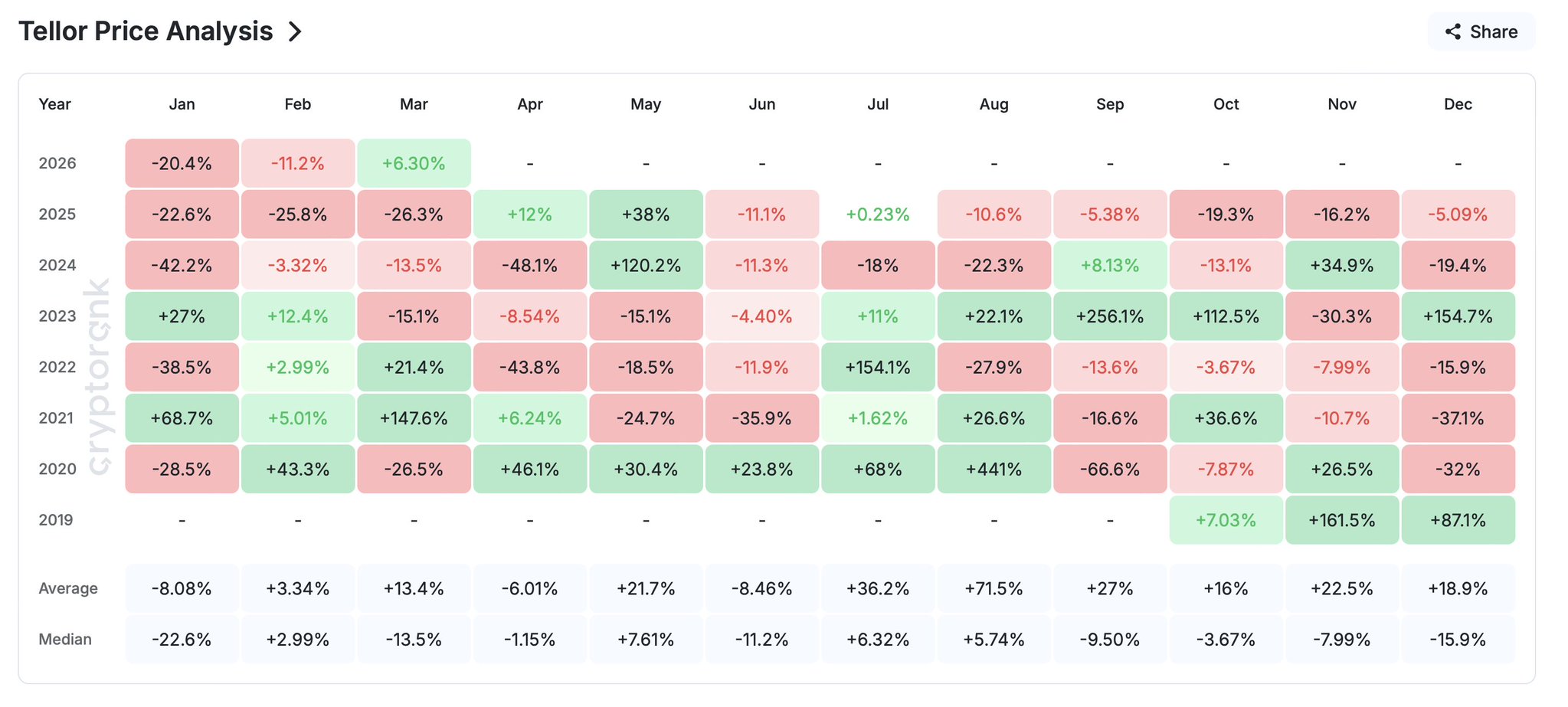Viewport: 1568px width, 707px height.
Task: Click the Share button
Action: click(x=1481, y=32)
